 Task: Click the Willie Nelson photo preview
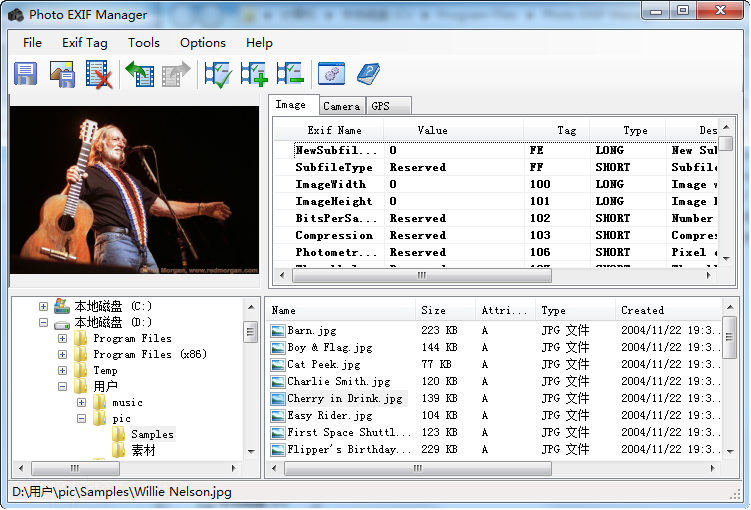pos(134,190)
